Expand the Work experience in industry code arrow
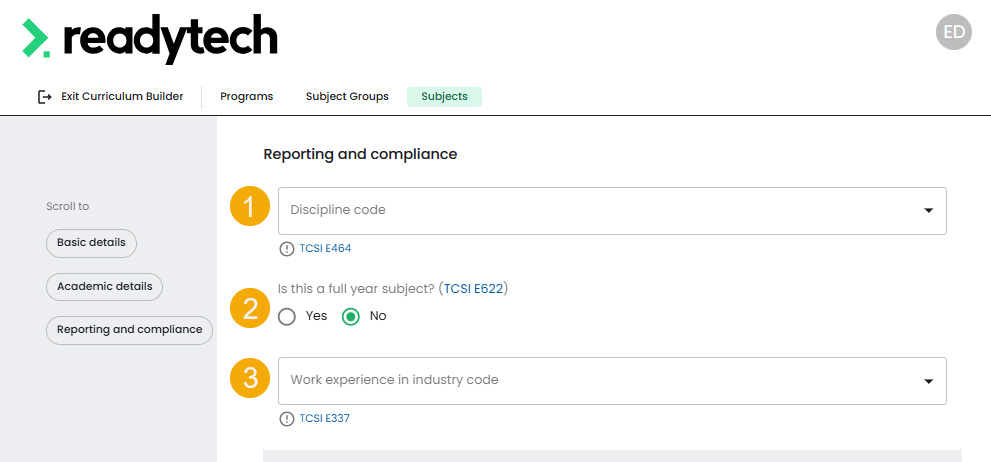 tap(928, 381)
